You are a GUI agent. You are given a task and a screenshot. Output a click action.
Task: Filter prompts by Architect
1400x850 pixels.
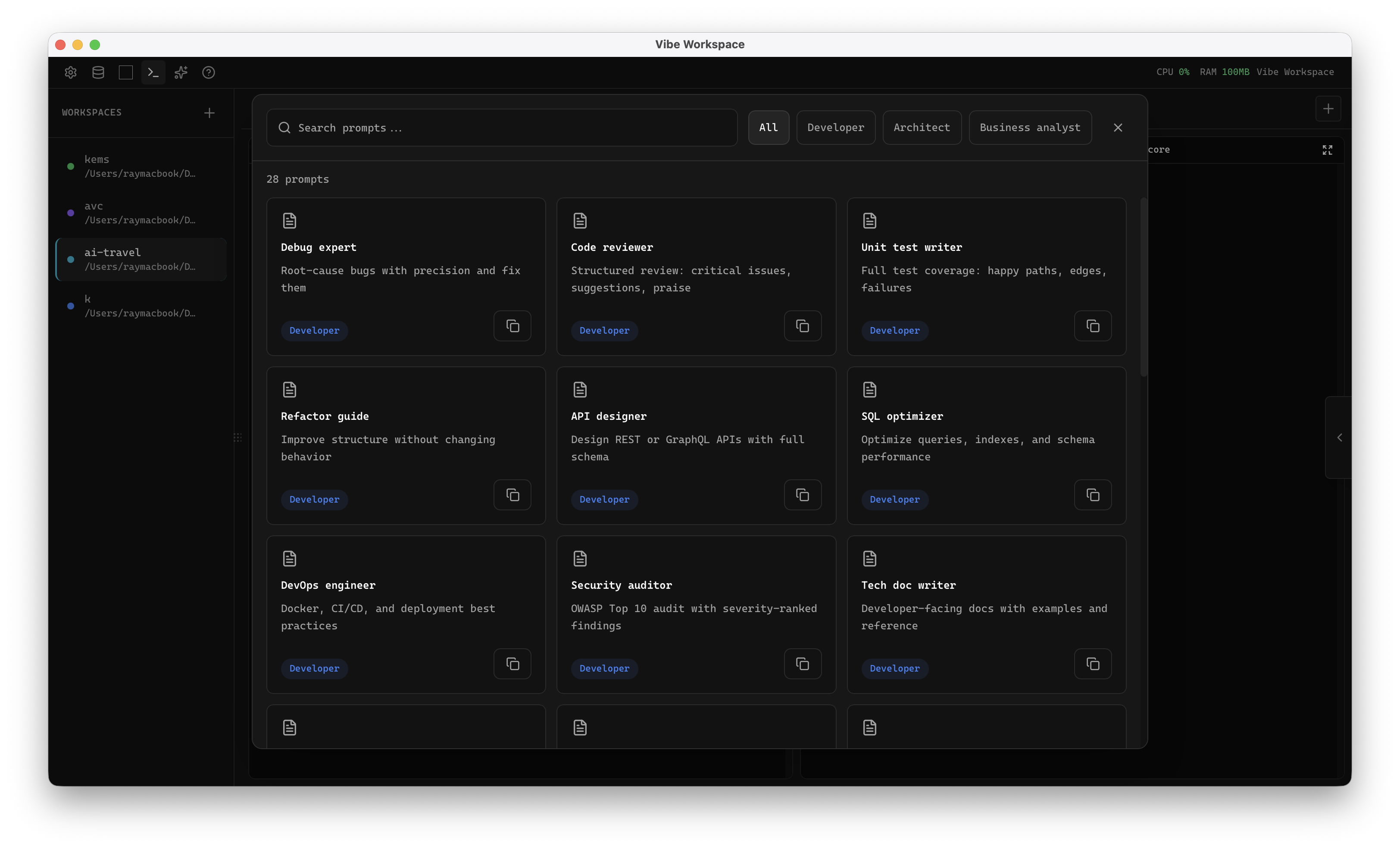coord(922,128)
